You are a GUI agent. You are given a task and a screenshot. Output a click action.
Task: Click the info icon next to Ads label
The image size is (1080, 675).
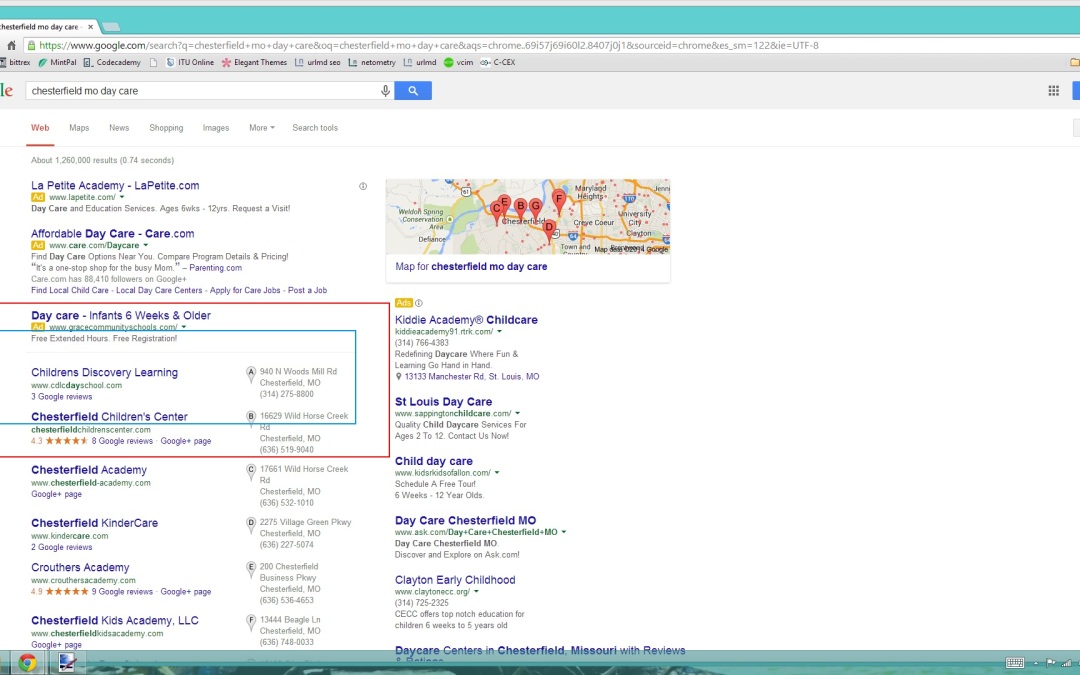419,303
